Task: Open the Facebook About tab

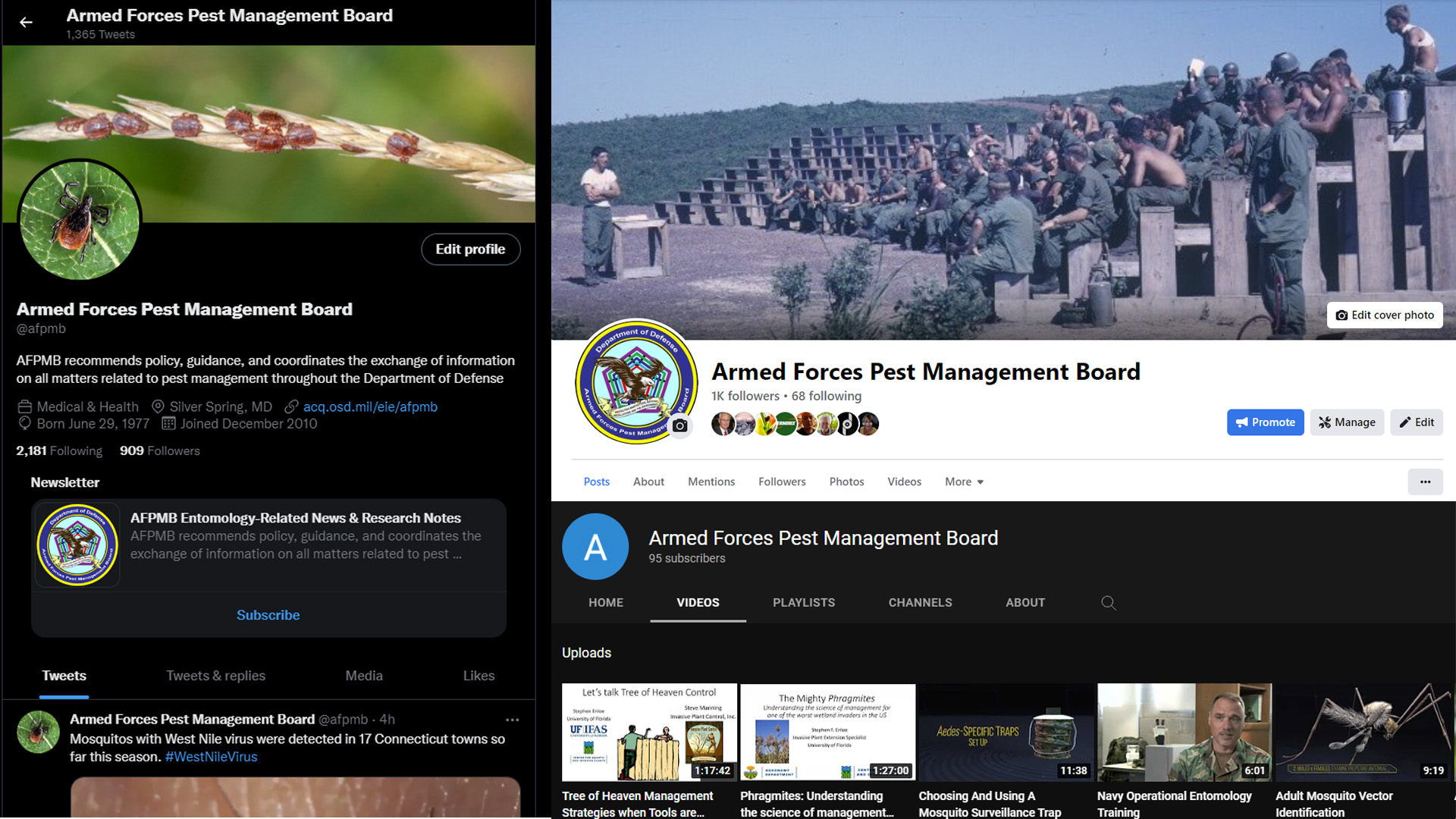Action: tap(648, 482)
